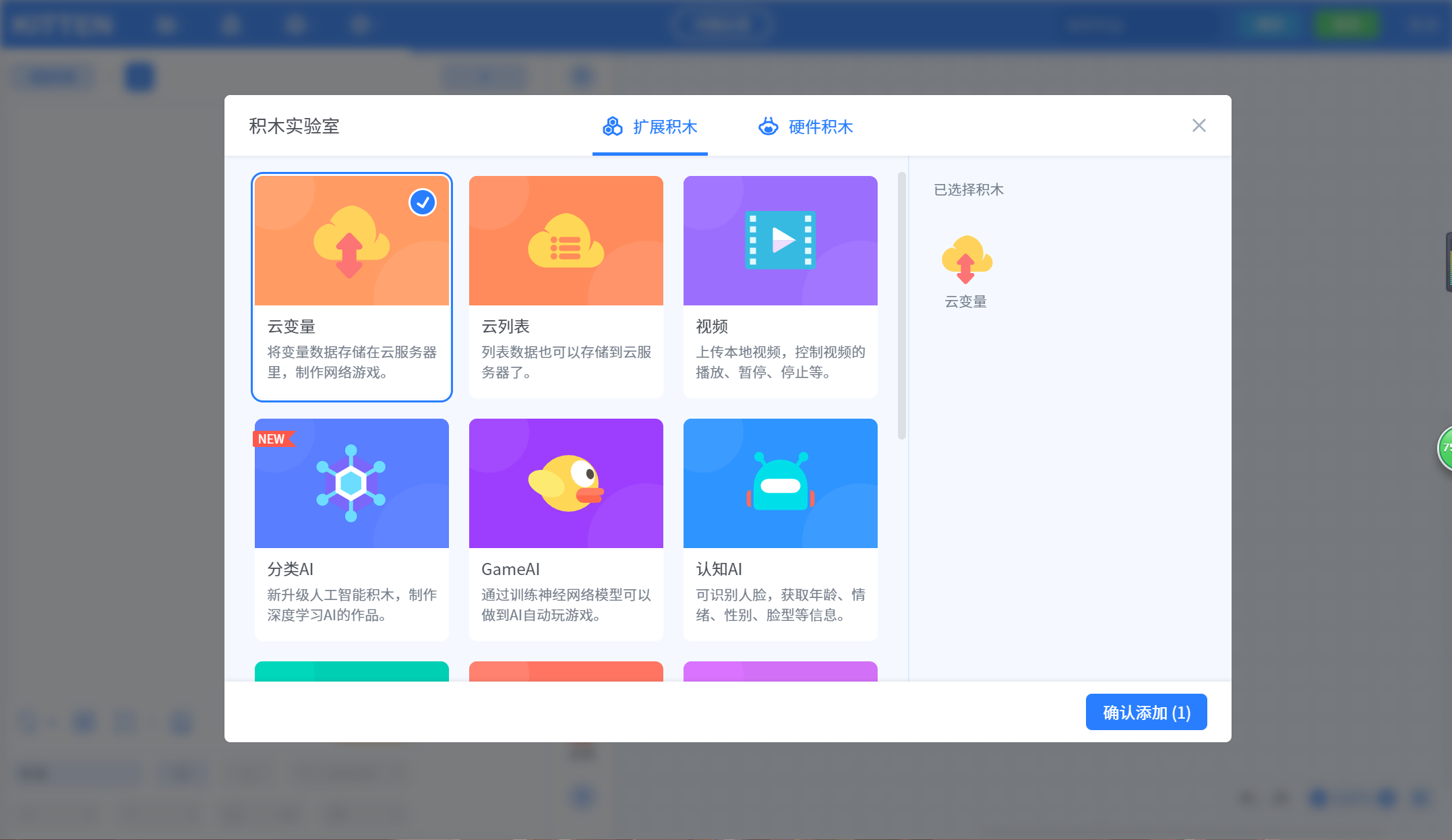Viewport: 1452px width, 840px height.
Task: Click the 云变量 description about cloud server storage
Action: click(x=352, y=362)
